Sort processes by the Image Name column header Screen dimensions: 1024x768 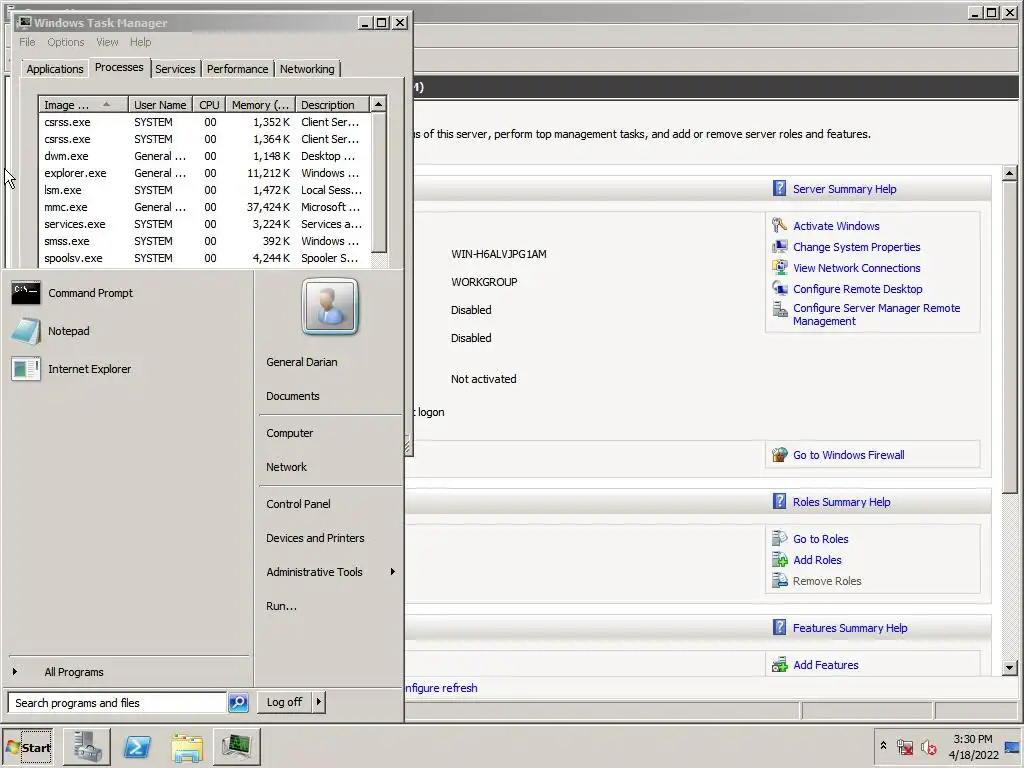click(x=83, y=105)
